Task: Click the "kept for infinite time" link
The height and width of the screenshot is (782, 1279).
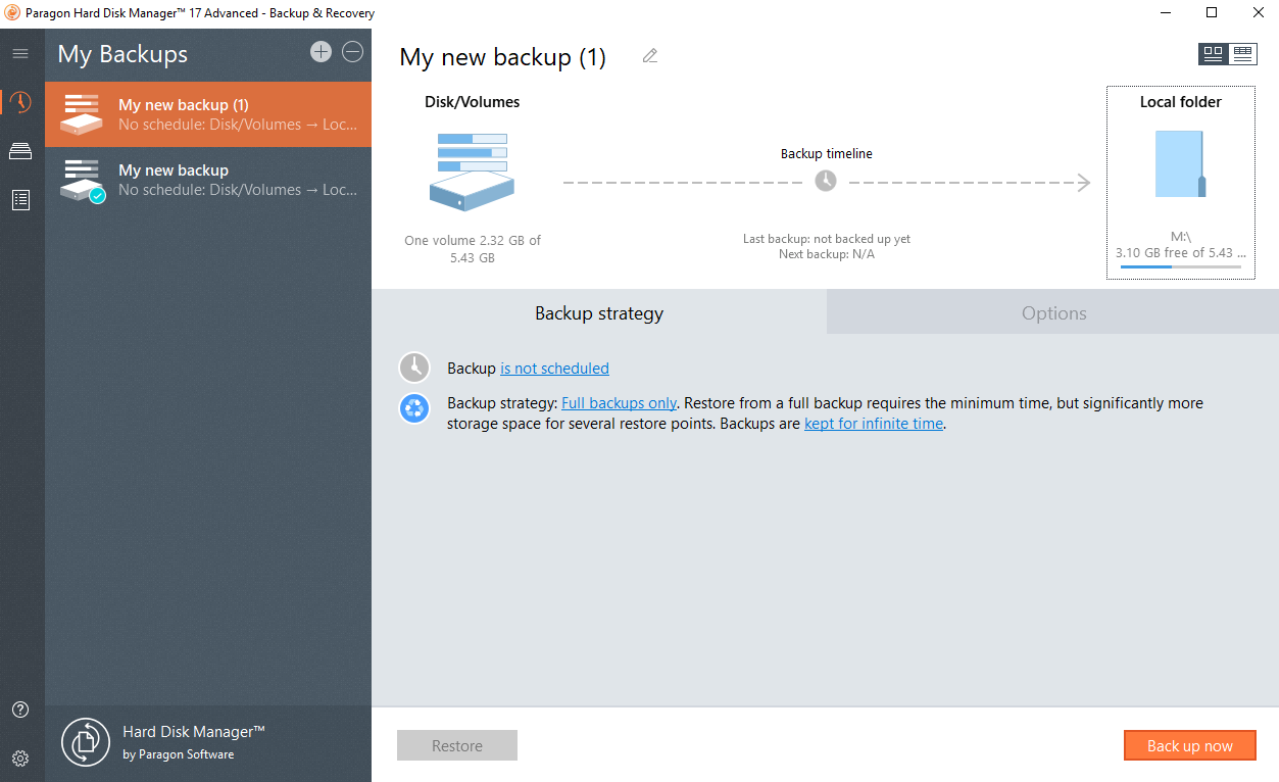Action: pyautogui.click(x=872, y=423)
